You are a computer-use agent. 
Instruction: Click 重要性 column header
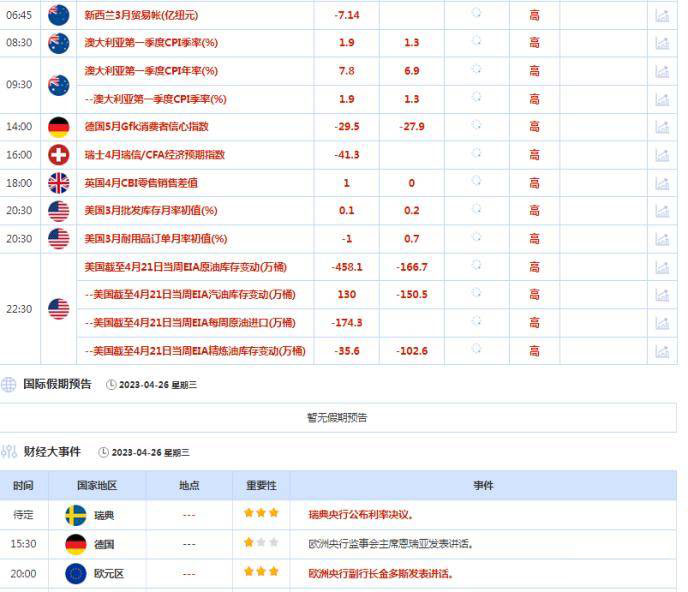(x=262, y=485)
